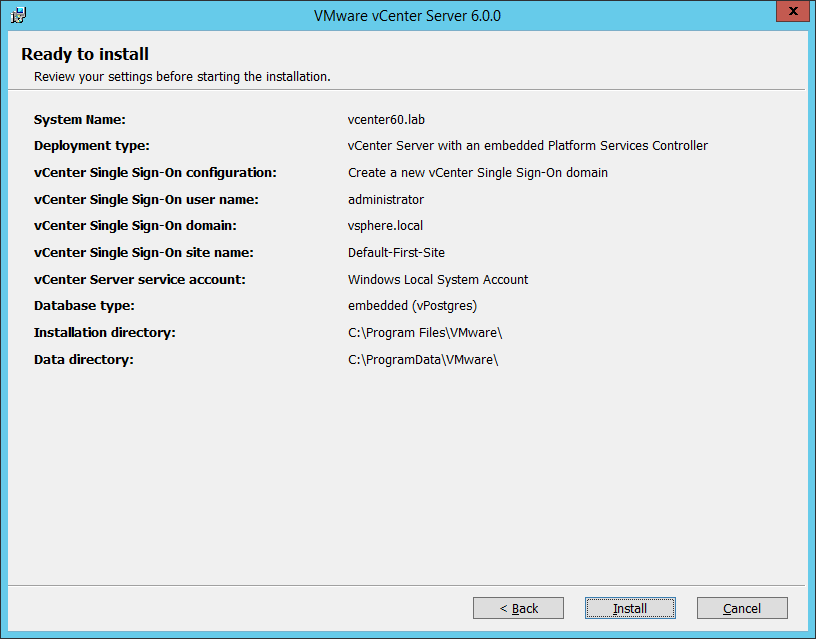The height and width of the screenshot is (639, 816).
Task: Close the installer window
Action: point(793,11)
